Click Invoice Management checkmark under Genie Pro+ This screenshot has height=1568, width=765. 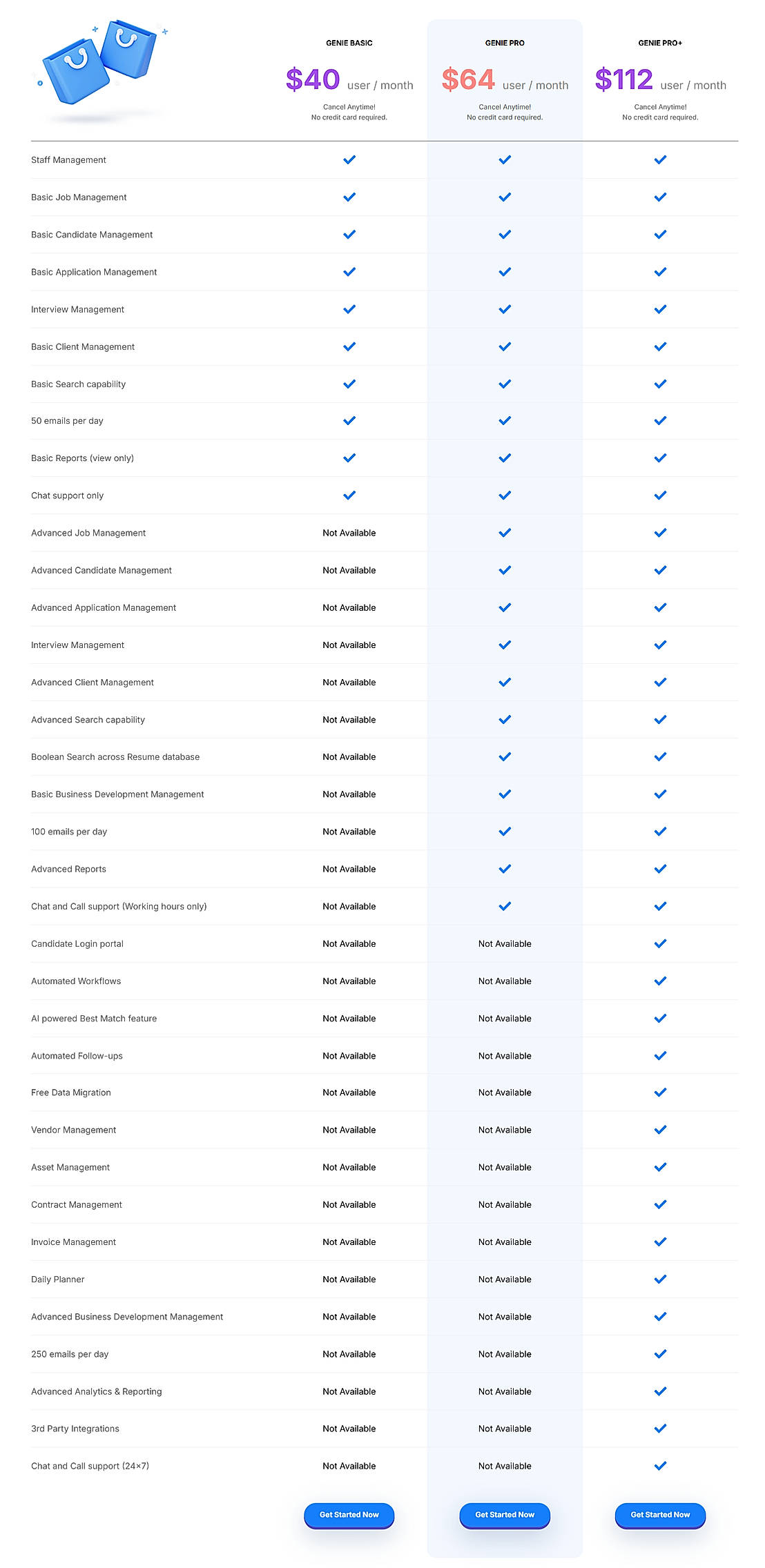660,1242
